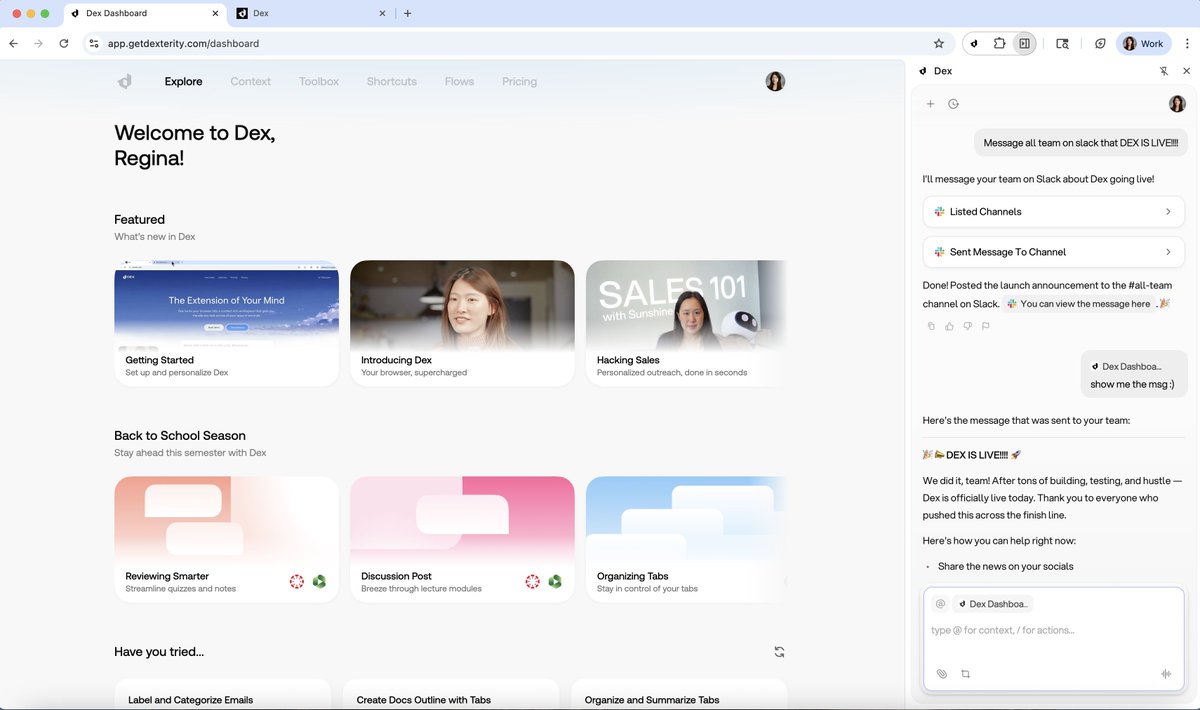The height and width of the screenshot is (710, 1200).
Task: Open the Work profile chip
Action: click(1145, 44)
